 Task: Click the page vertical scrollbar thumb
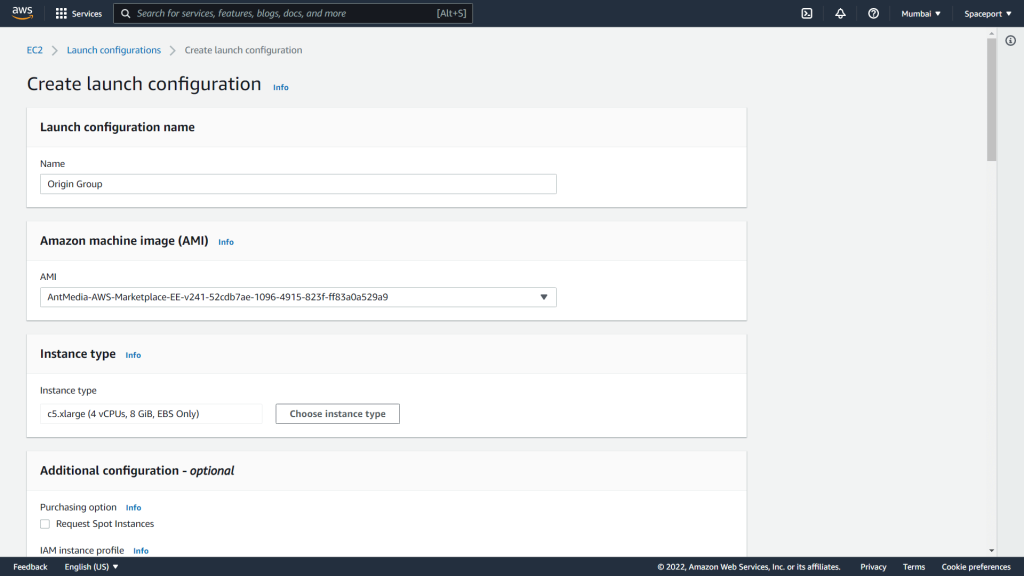point(991,98)
